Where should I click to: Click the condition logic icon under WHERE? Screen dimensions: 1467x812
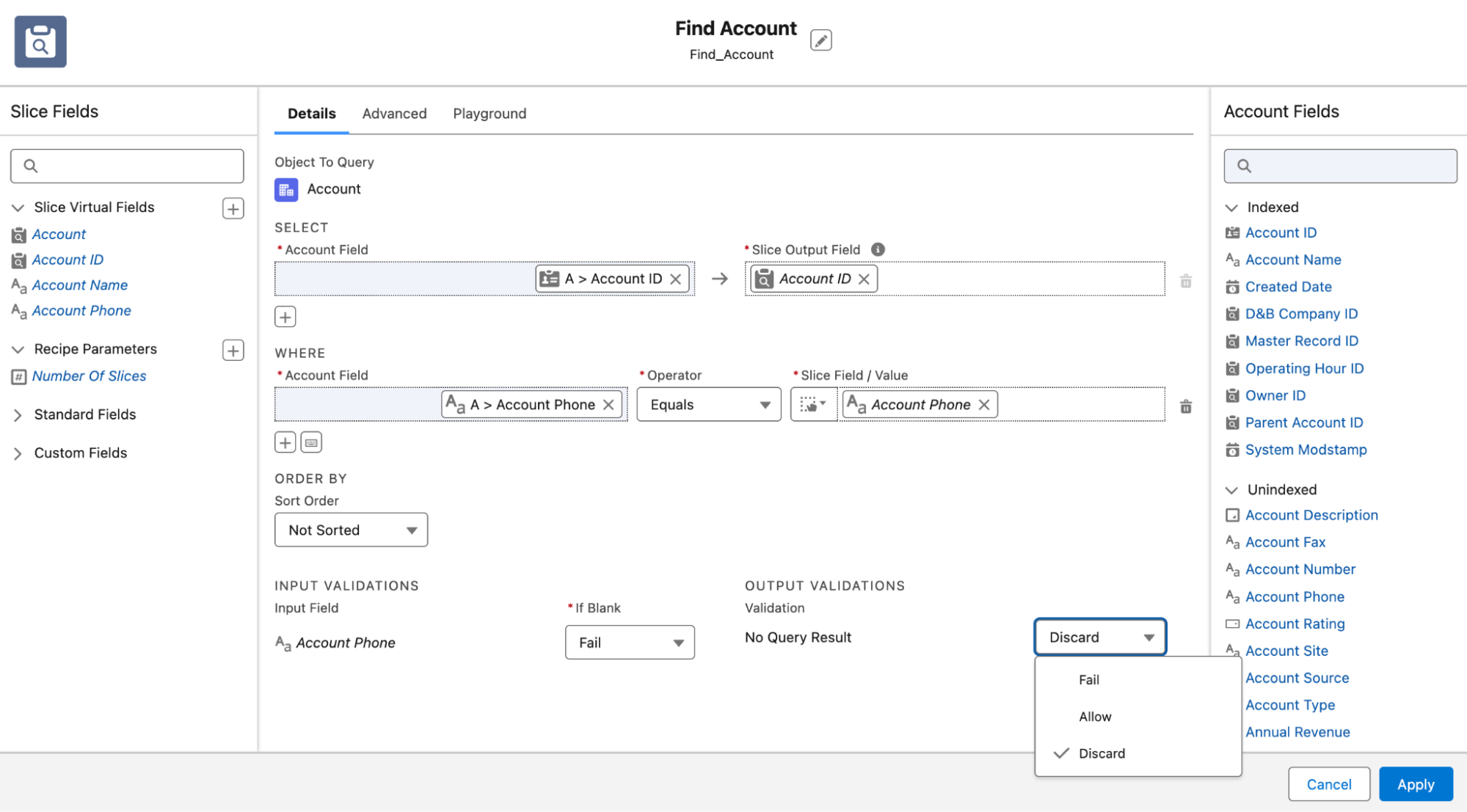pos(311,442)
